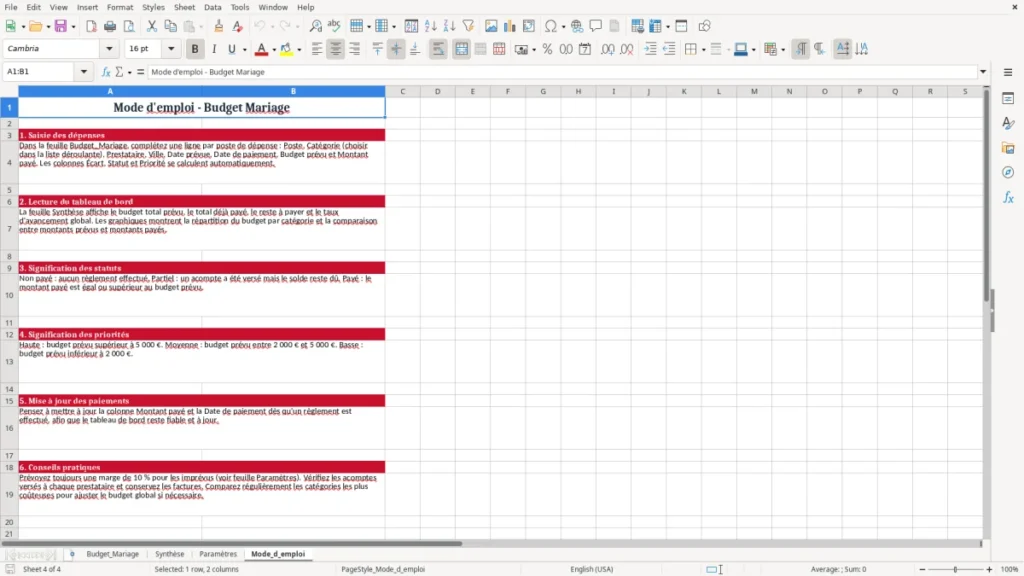Switch to the Synthèse sheet tab
Screen dimensions: 1024x576
169,554
